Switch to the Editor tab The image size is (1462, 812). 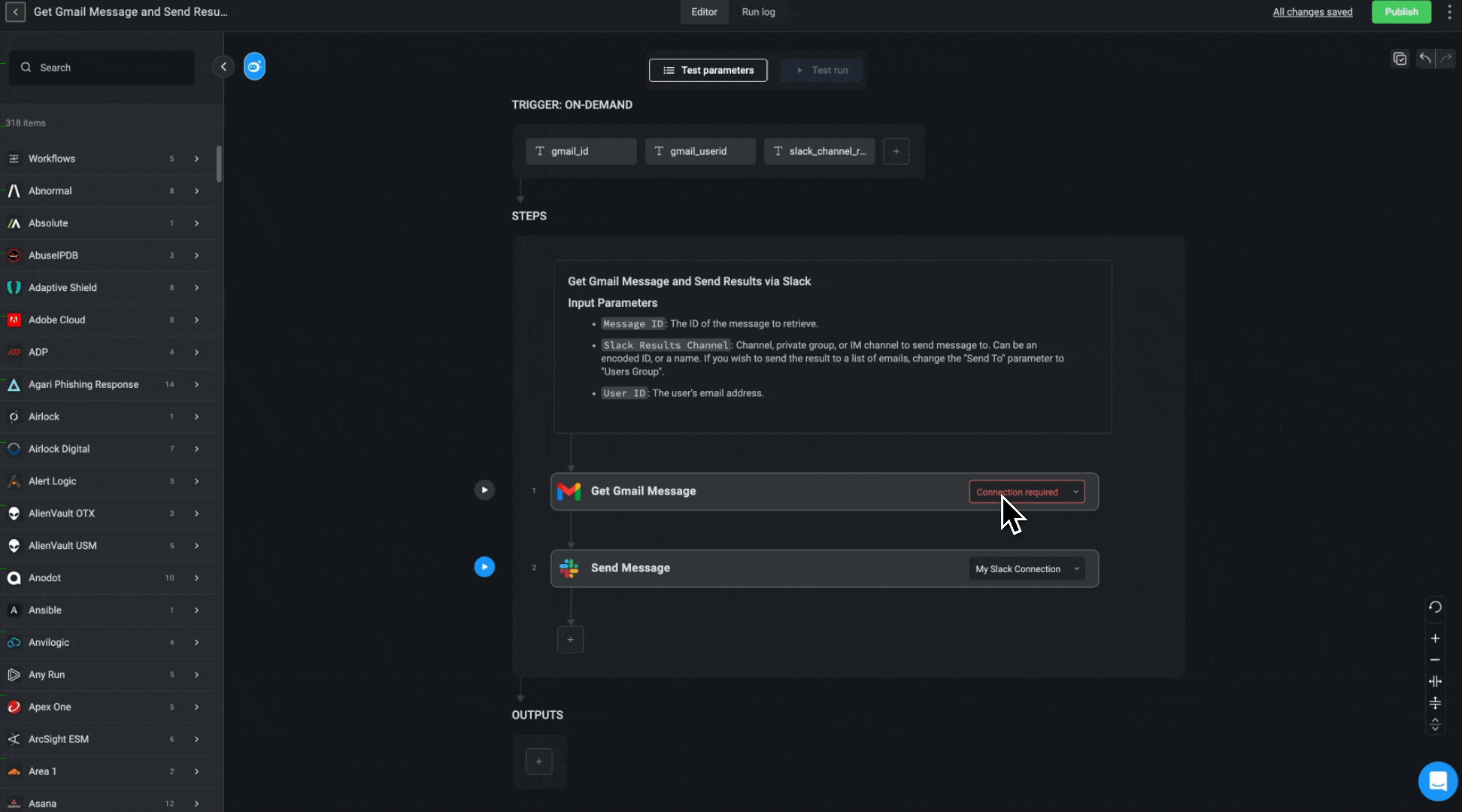704,12
